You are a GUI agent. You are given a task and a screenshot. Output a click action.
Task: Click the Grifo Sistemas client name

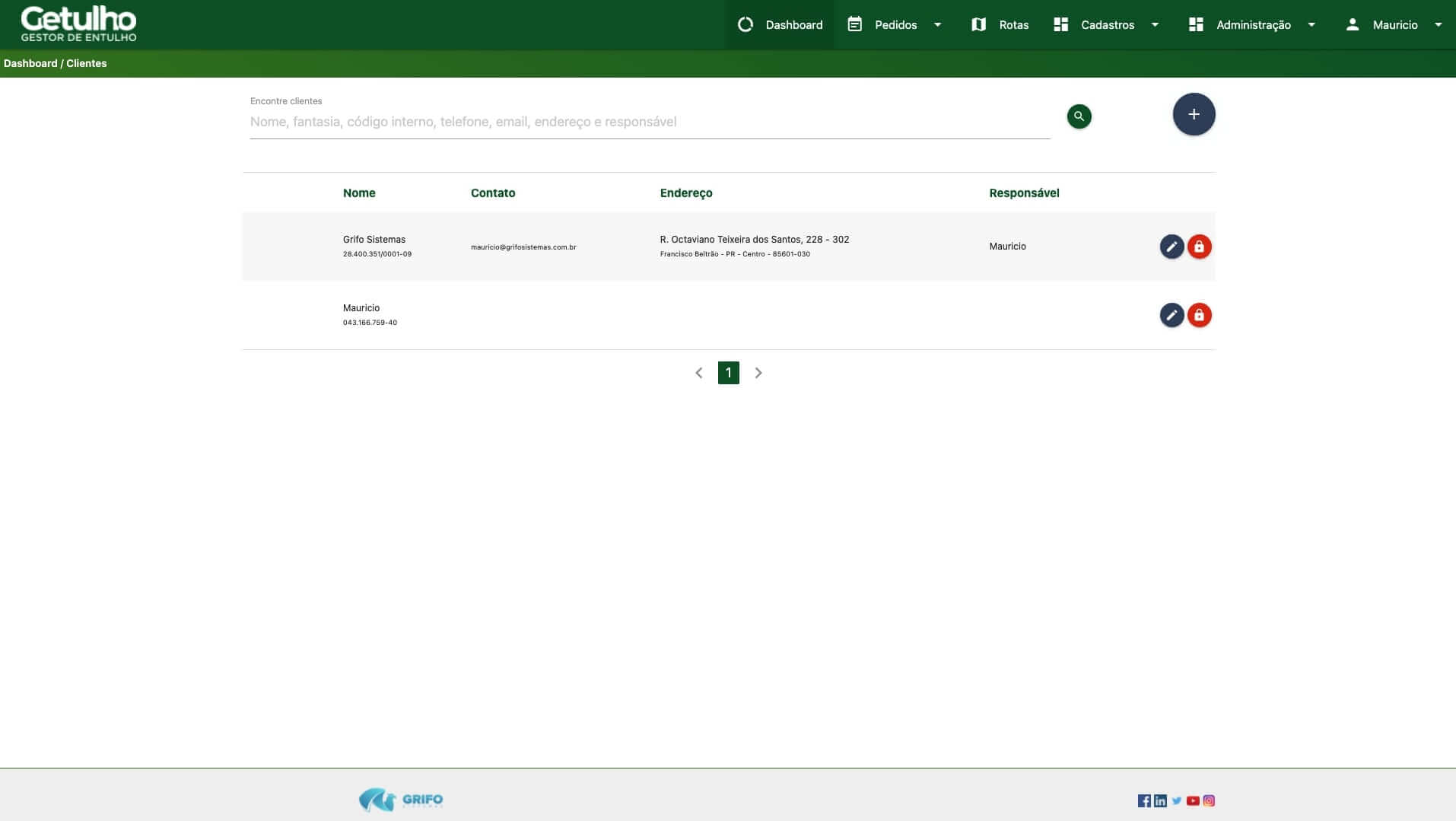pos(374,240)
